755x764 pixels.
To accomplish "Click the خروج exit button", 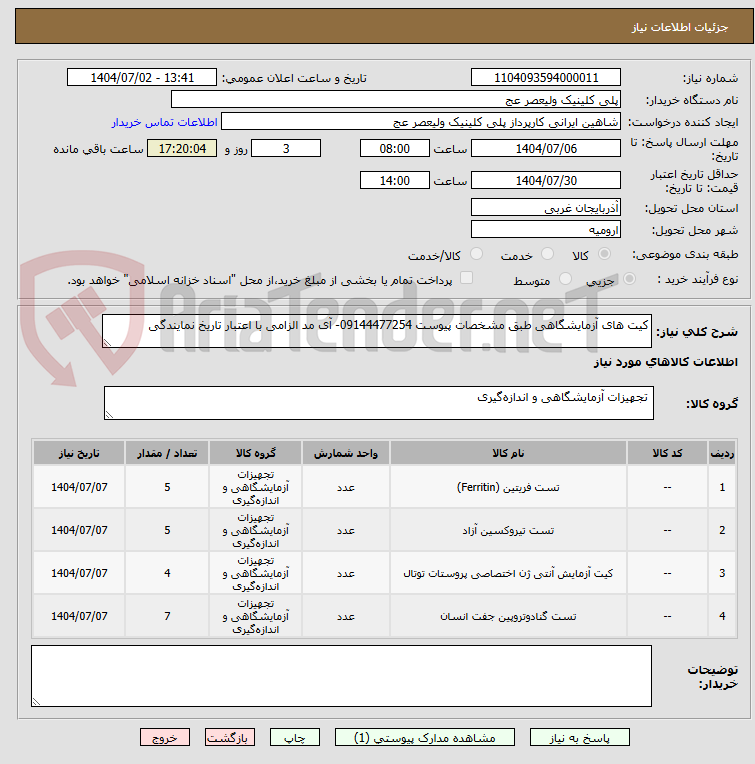I will pyautogui.click(x=165, y=737).
